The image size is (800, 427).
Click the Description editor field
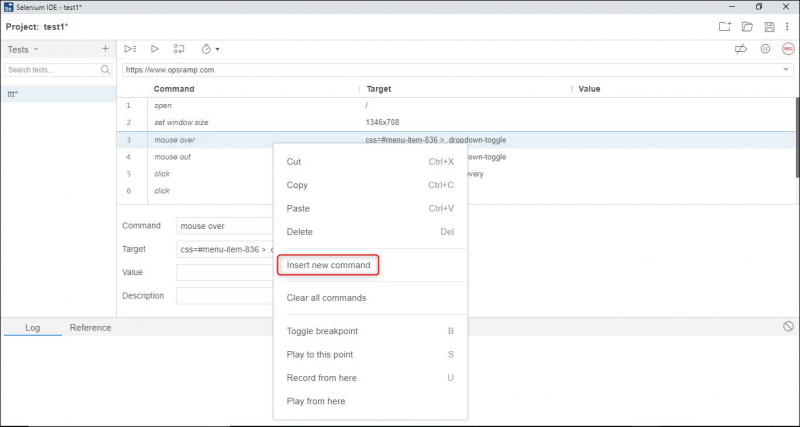click(x=225, y=296)
